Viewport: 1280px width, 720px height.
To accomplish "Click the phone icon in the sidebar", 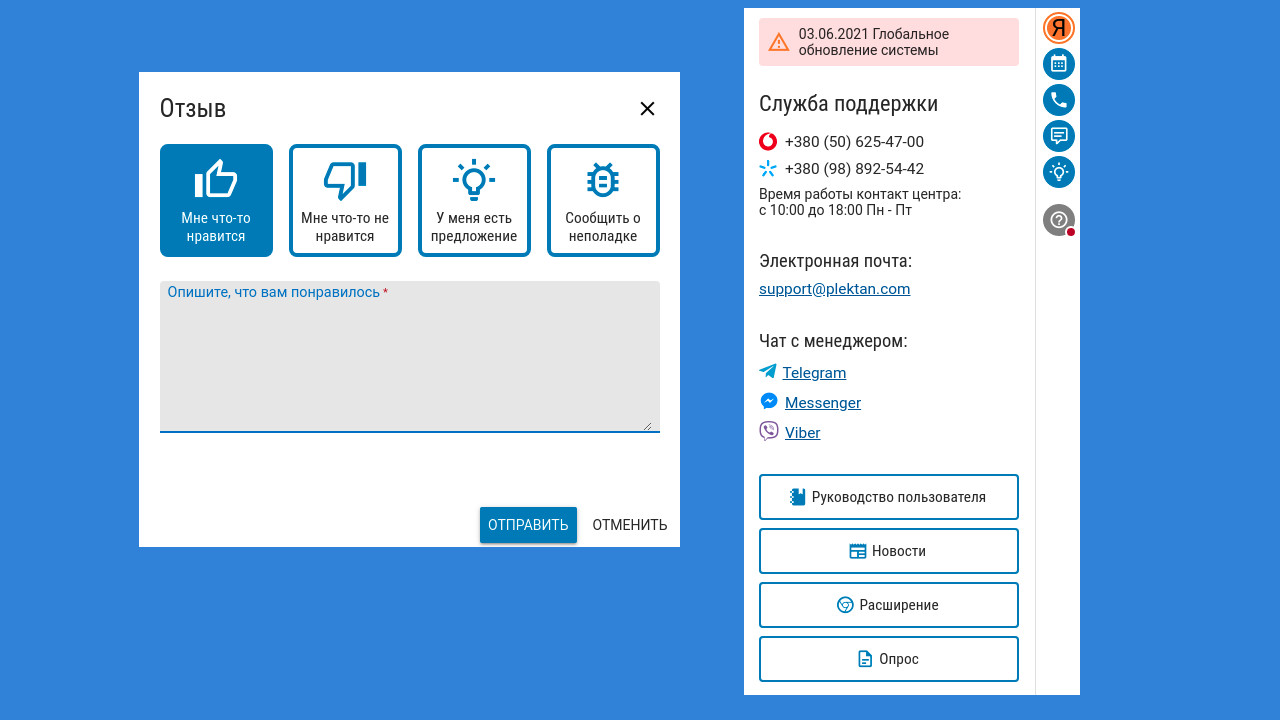I will point(1059,100).
